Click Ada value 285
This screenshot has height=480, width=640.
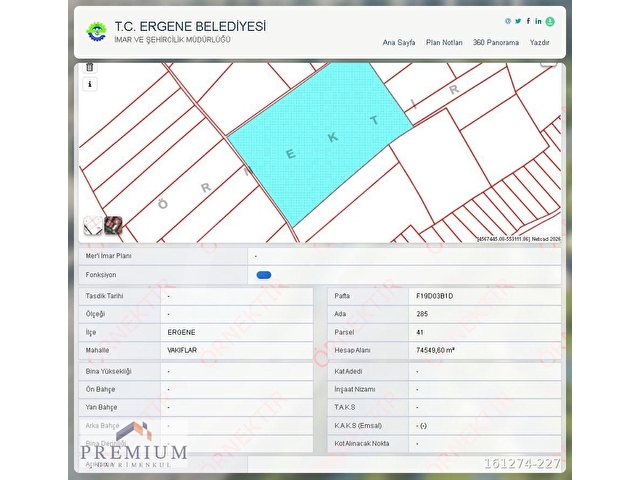coord(422,314)
